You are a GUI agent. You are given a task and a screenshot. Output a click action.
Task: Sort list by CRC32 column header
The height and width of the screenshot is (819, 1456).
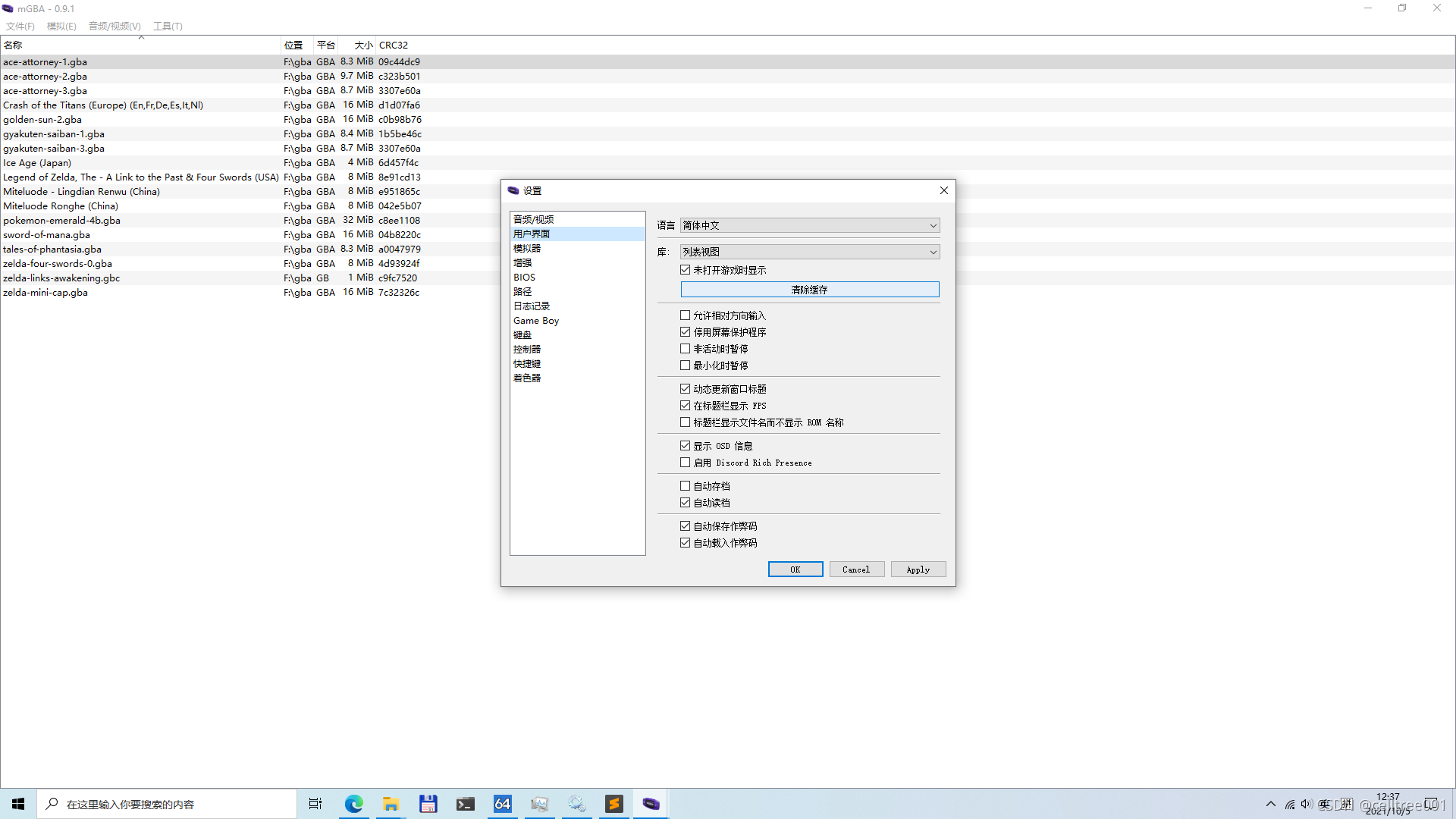coord(394,45)
